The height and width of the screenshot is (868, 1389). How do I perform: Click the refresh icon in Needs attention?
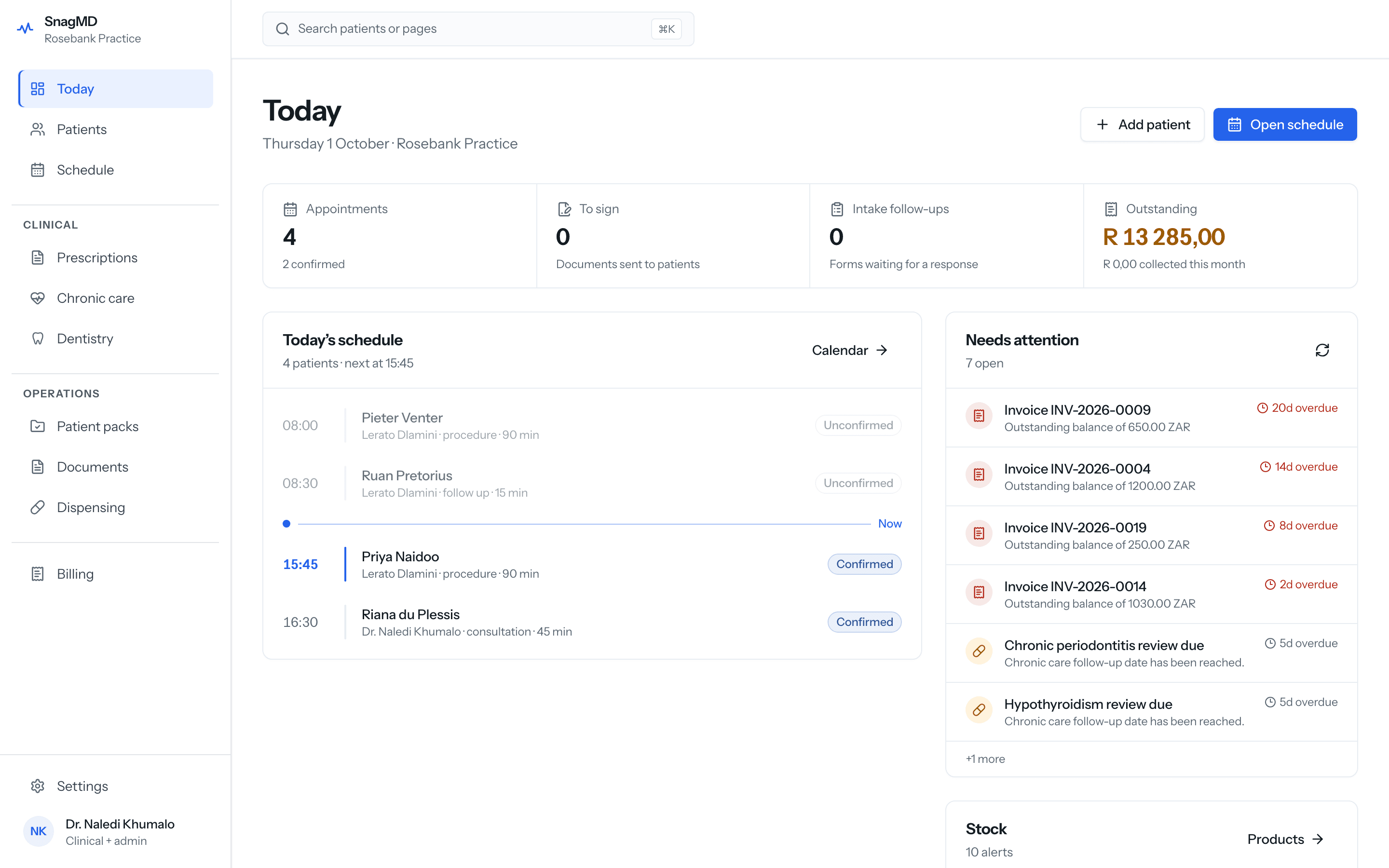1322,350
